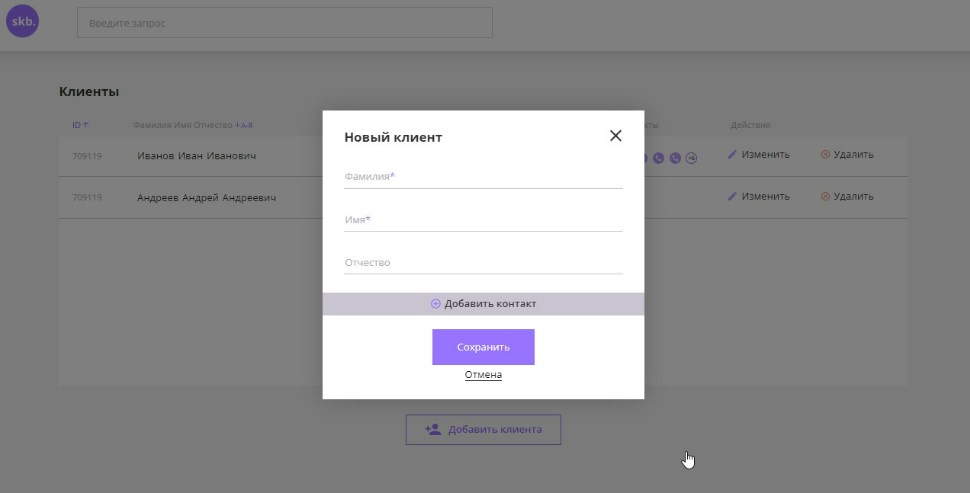
Task: Focus the Отчество input field
Action: click(483, 263)
